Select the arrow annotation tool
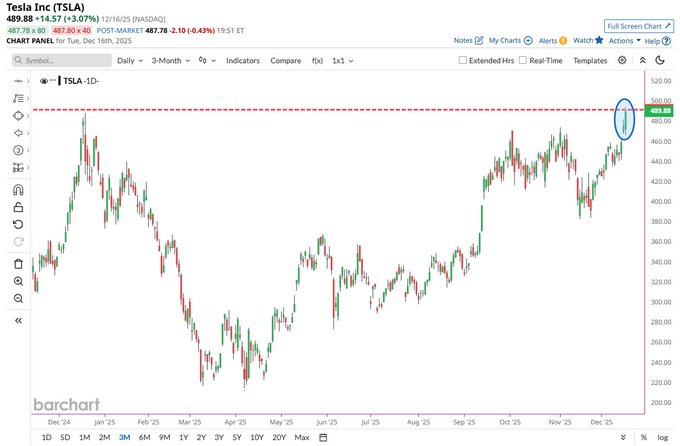This screenshot has width=680, height=446. [x=18, y=133]
